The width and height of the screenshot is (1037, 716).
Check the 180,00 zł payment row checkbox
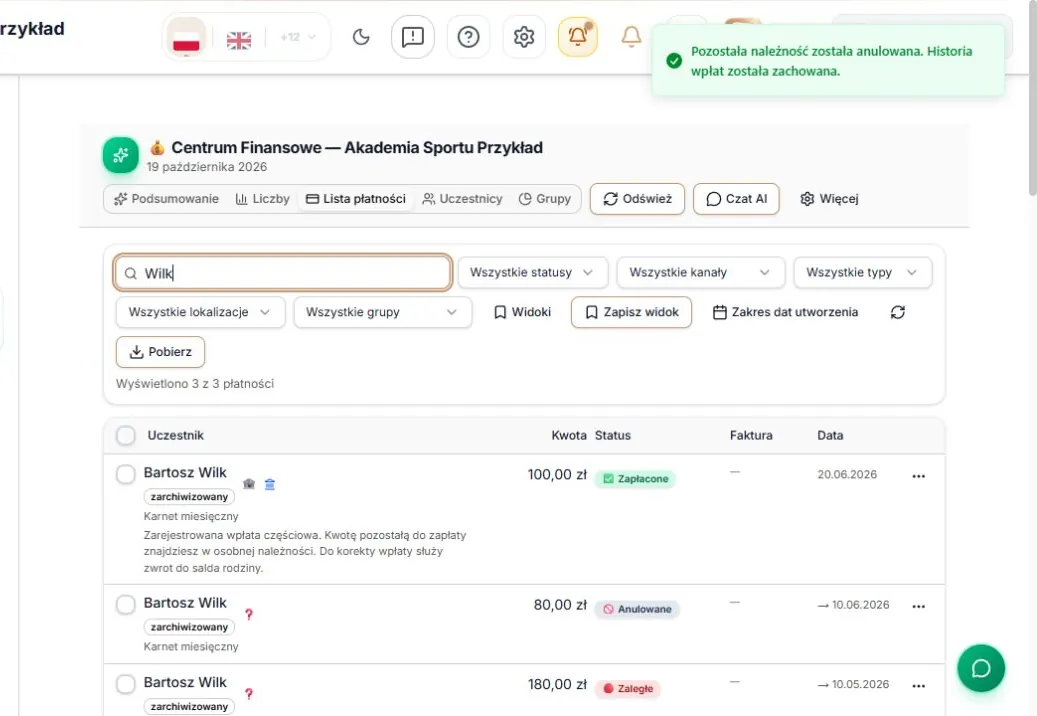[x=126, y=684]
